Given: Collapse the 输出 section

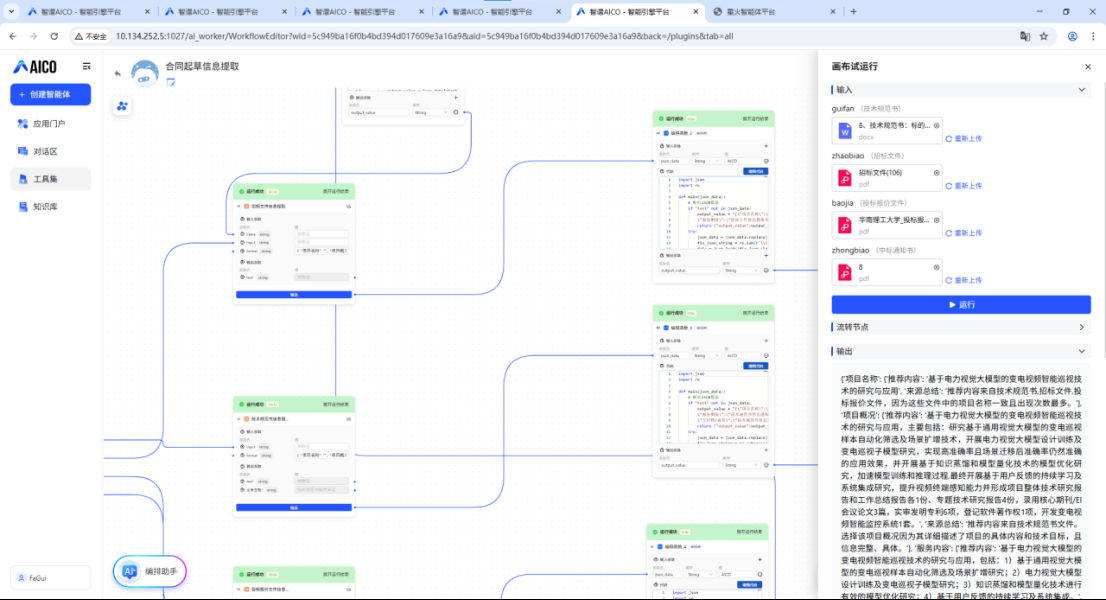Looking at the screenshot, I should (1082, 351).
